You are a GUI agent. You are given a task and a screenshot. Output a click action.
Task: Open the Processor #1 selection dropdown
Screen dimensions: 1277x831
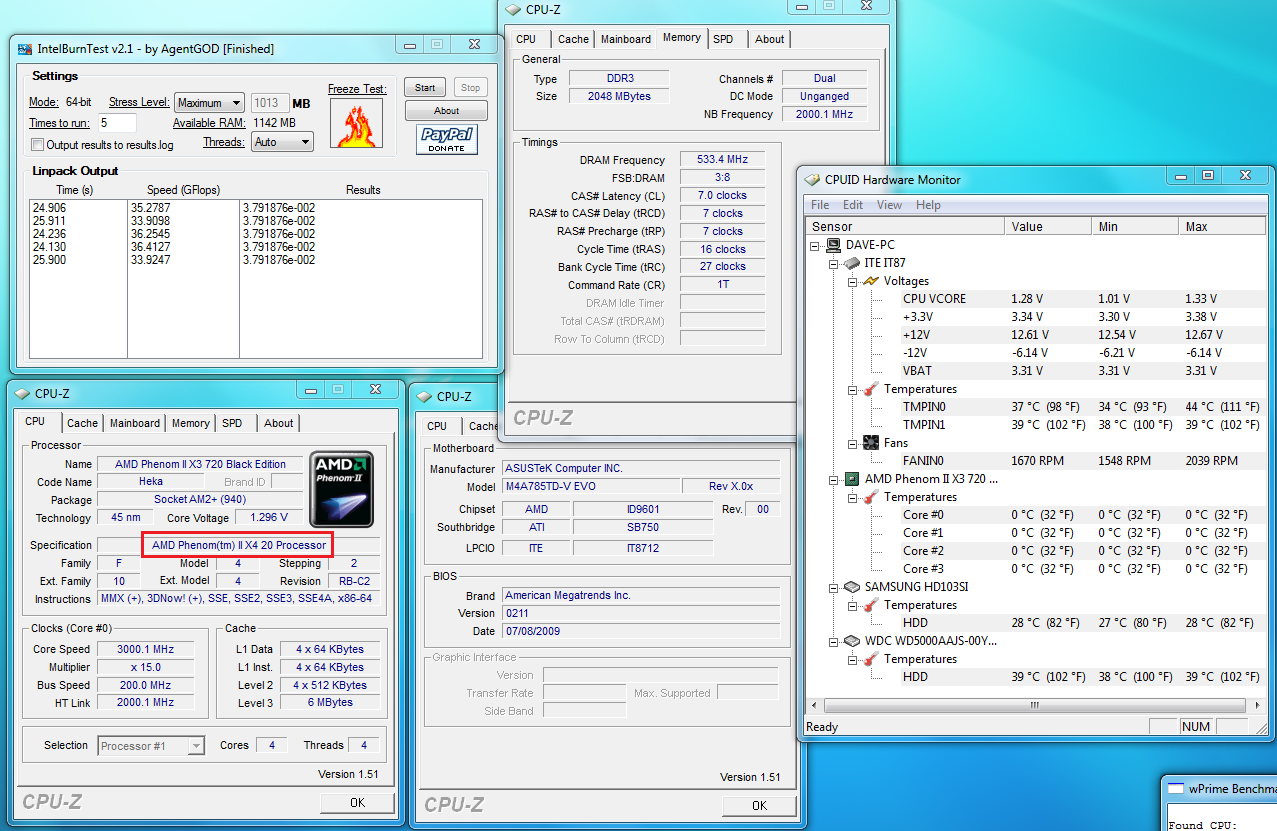tap(151, 746)
